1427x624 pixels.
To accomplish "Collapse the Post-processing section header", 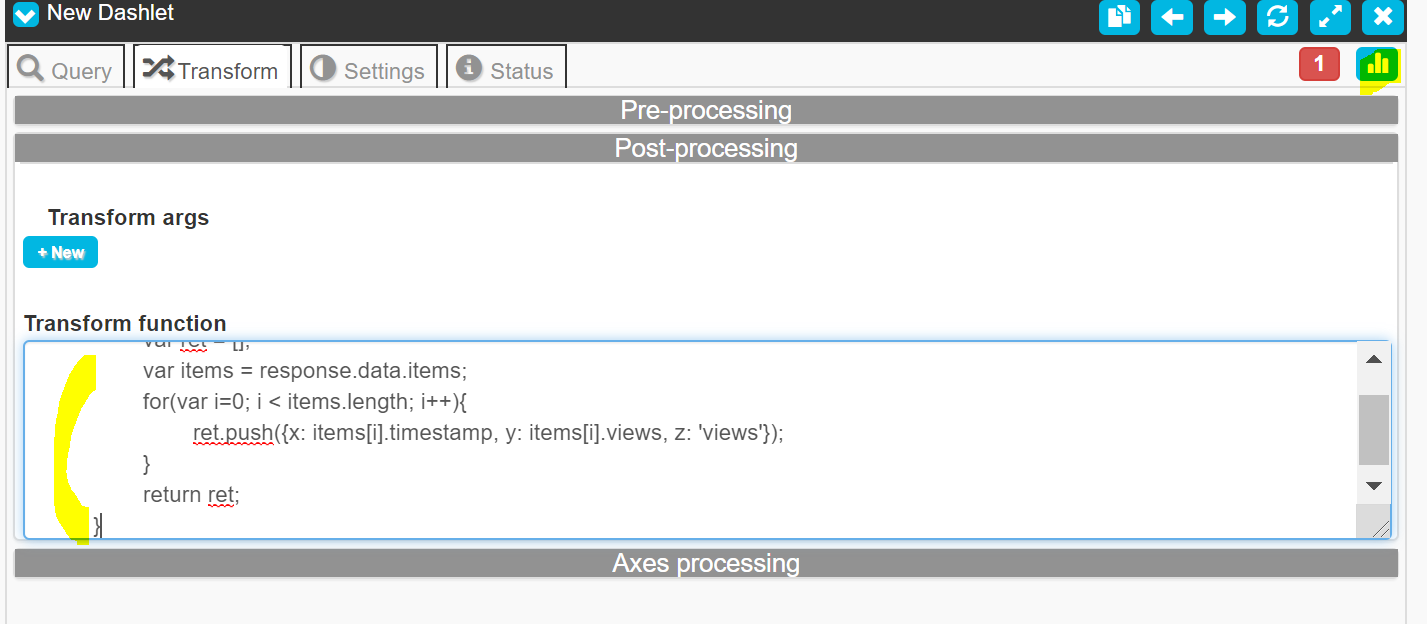I will [x=706, y=148].
